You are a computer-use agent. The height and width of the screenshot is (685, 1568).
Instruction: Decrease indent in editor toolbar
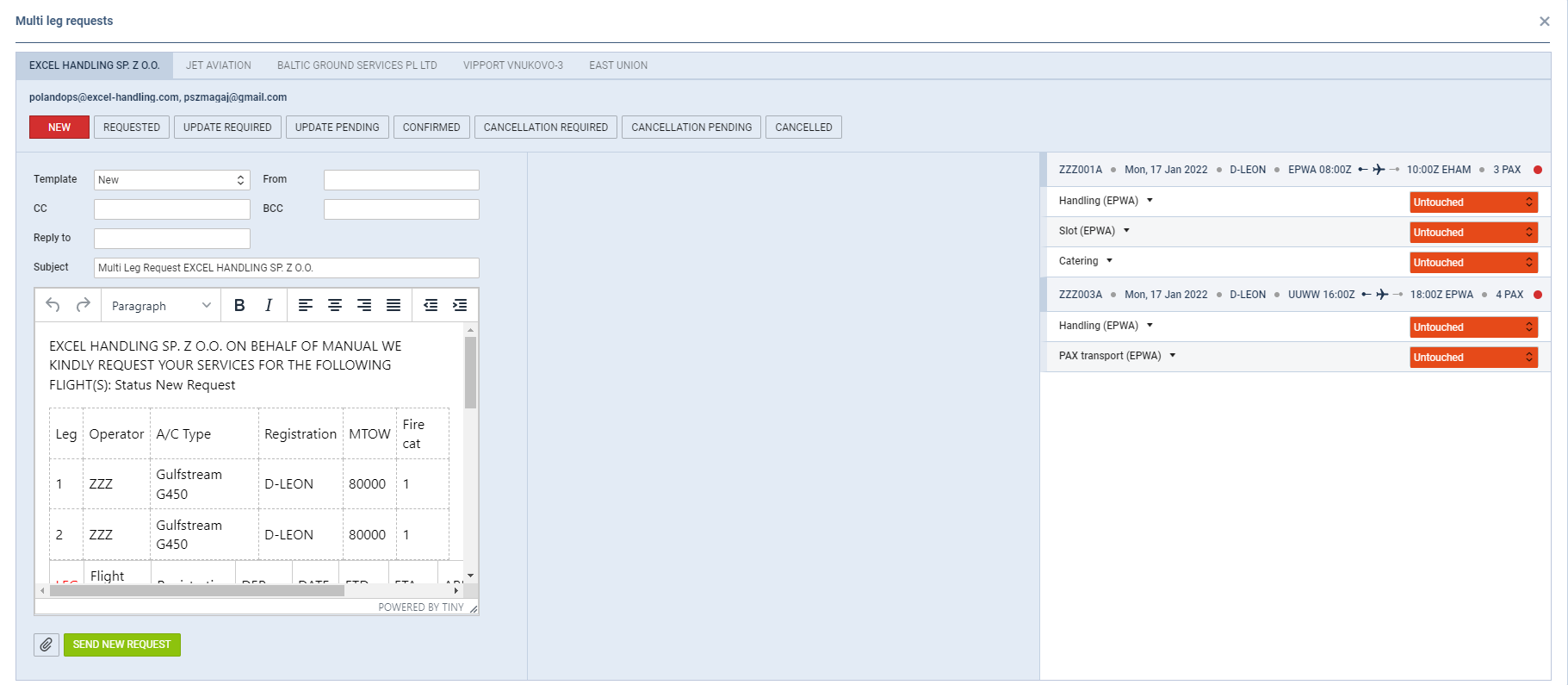(431, 305)
